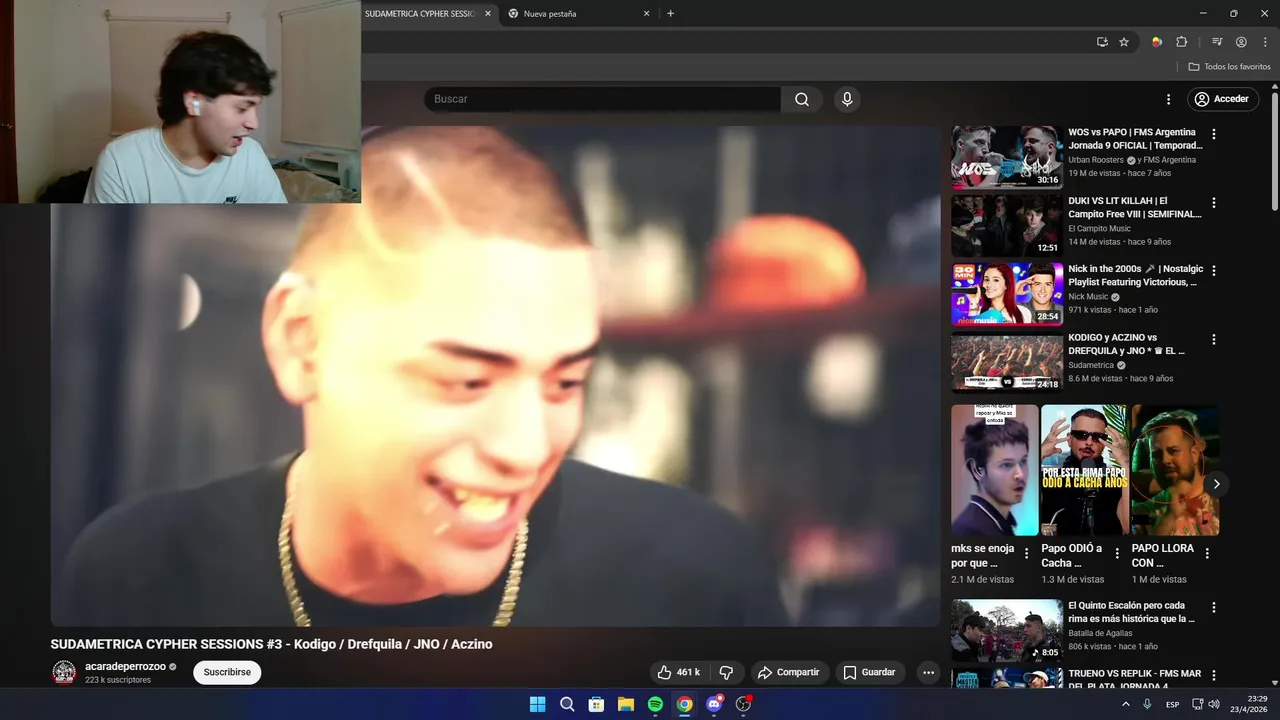Image resolution: width=1280 pixels, height=720 pixels.
Task: Switch to Nueva pestaña tab
Action: coord(578,14)
